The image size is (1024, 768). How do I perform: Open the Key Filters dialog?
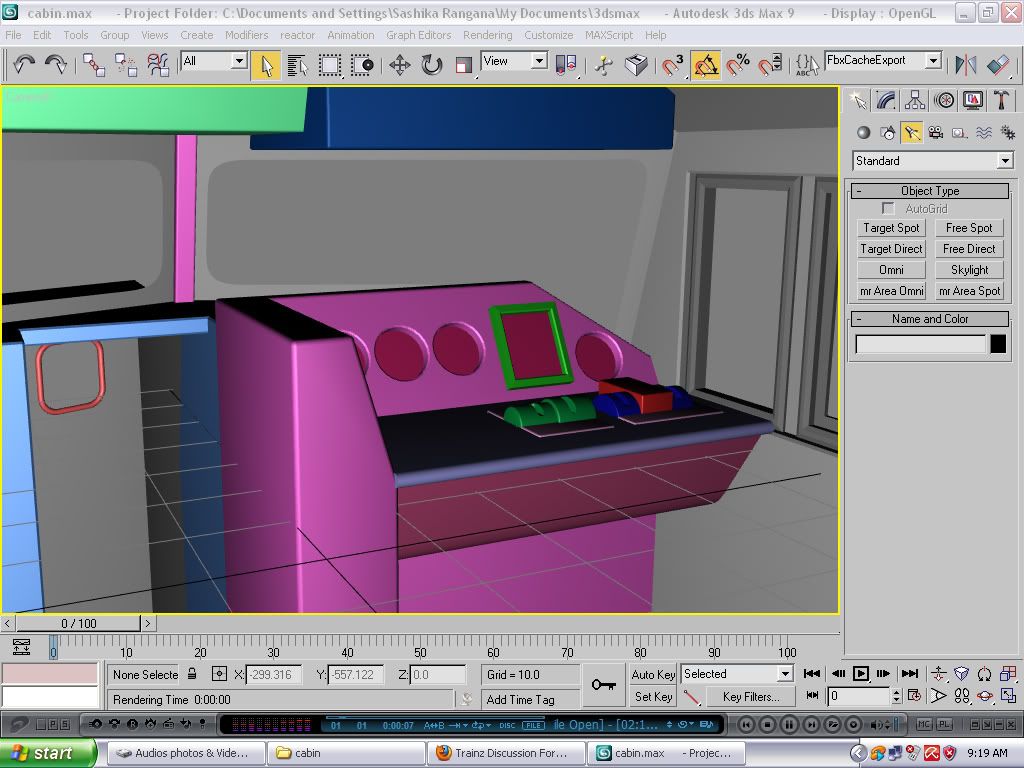point(751,697)
